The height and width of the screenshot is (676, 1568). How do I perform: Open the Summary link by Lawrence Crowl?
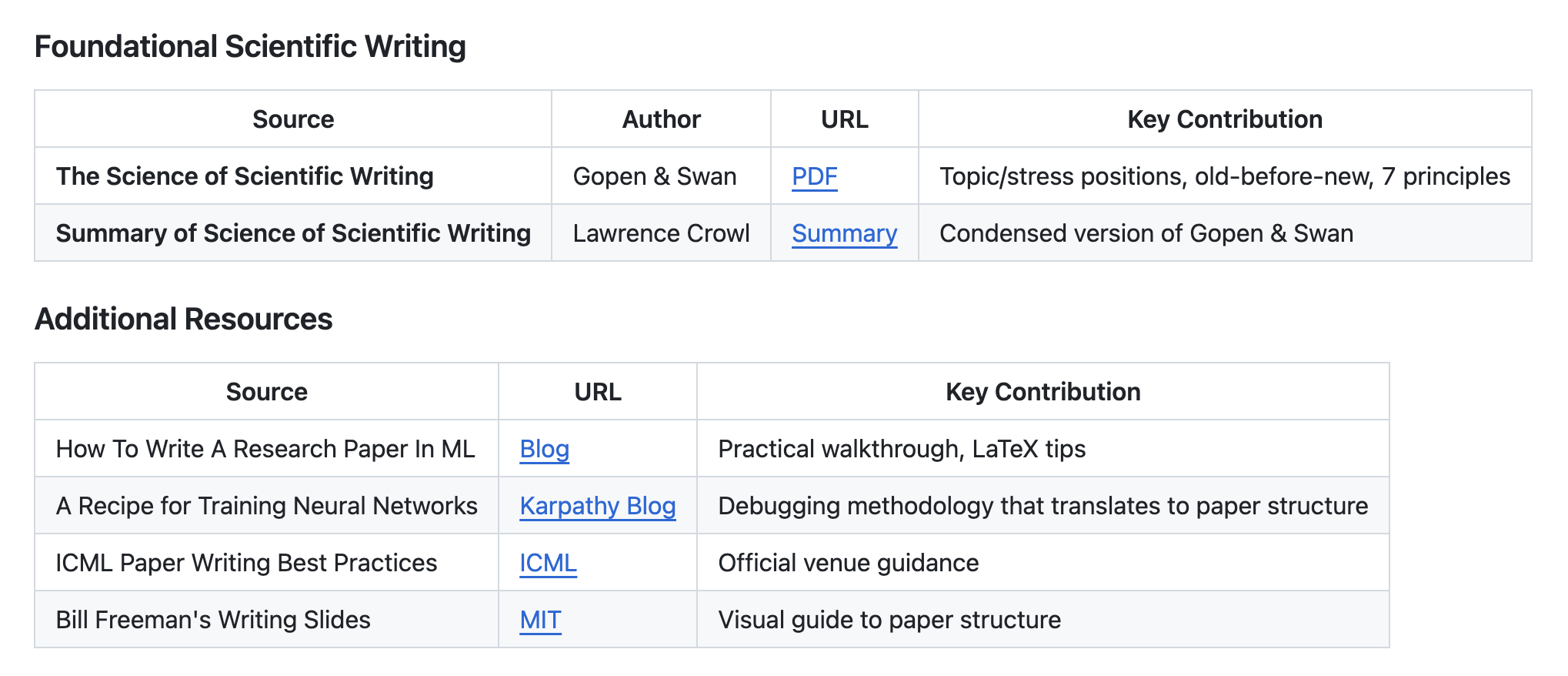pos(844,233)
